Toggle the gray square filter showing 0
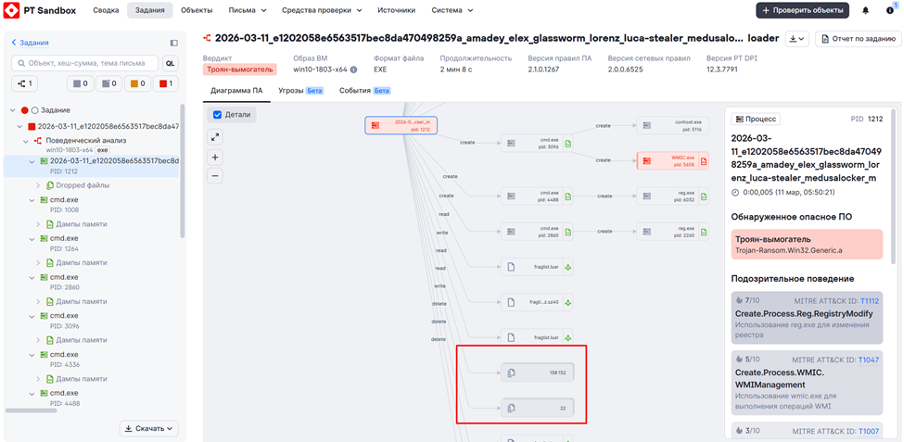This screenshot has width=904, height=442. coord(80,84)
